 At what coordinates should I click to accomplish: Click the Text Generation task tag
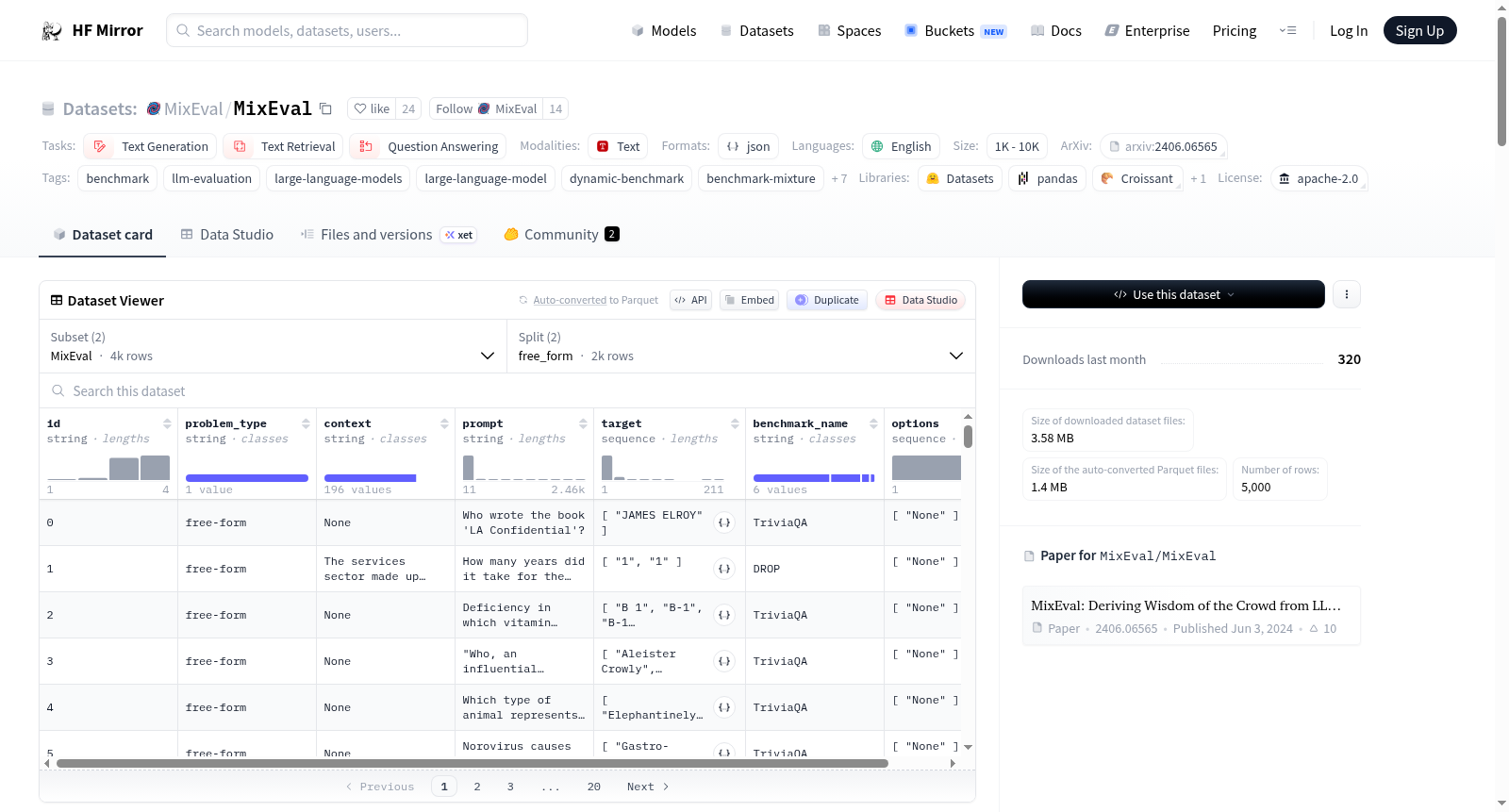click(x=150, y=146)
